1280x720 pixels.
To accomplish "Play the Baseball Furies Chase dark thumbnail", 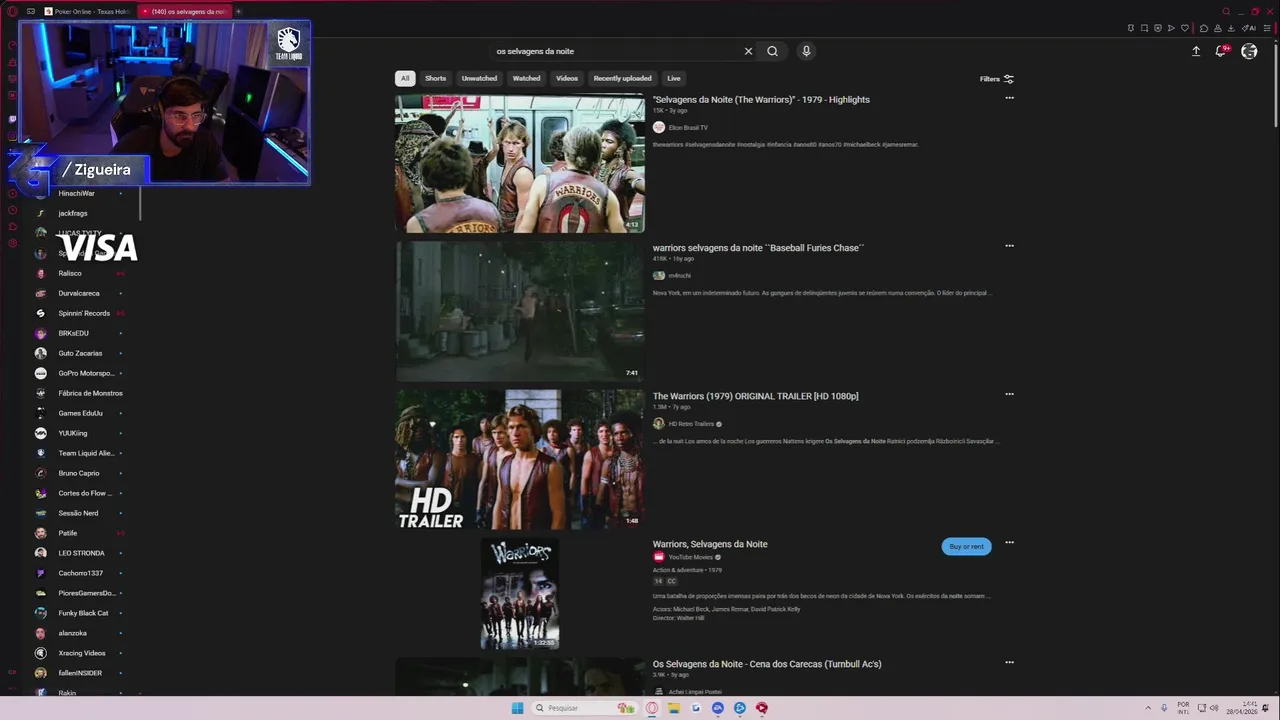I will (520, 312).
